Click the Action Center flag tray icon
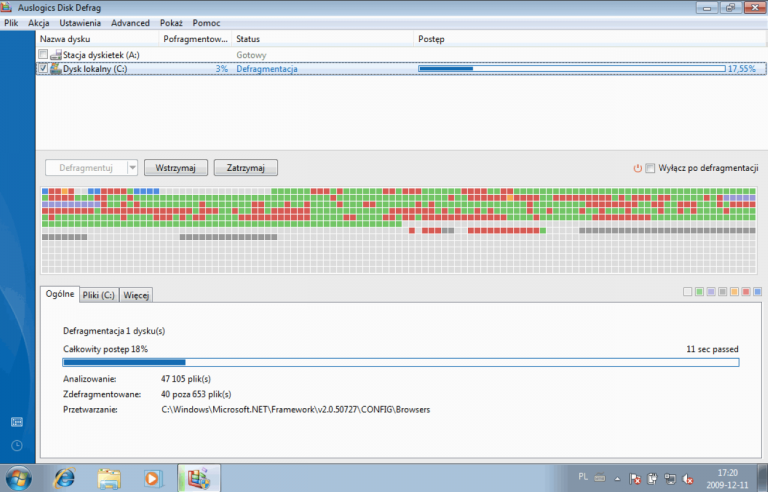 click(635, 479)
